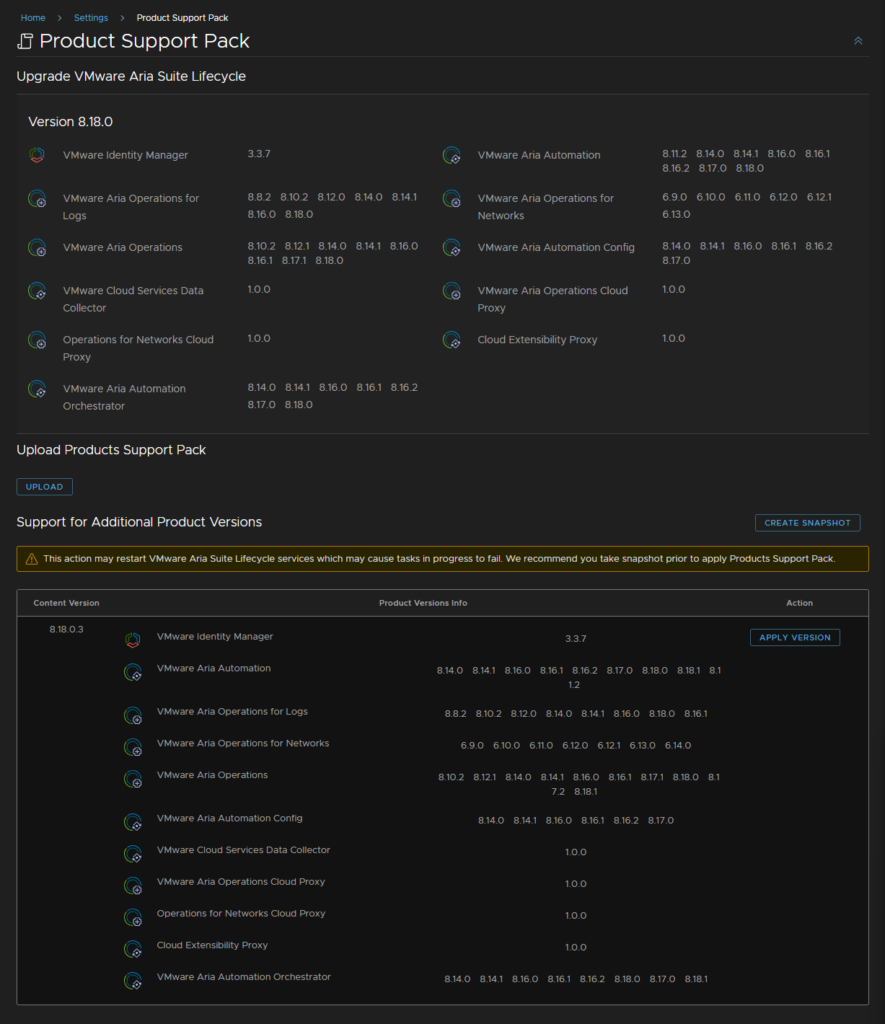This screenshot has width=885, height=1024.
Task: Click Upgrade VMware Aria Suite Lifecycle heading
Action: pyautogui.click(x=131, y=76)
